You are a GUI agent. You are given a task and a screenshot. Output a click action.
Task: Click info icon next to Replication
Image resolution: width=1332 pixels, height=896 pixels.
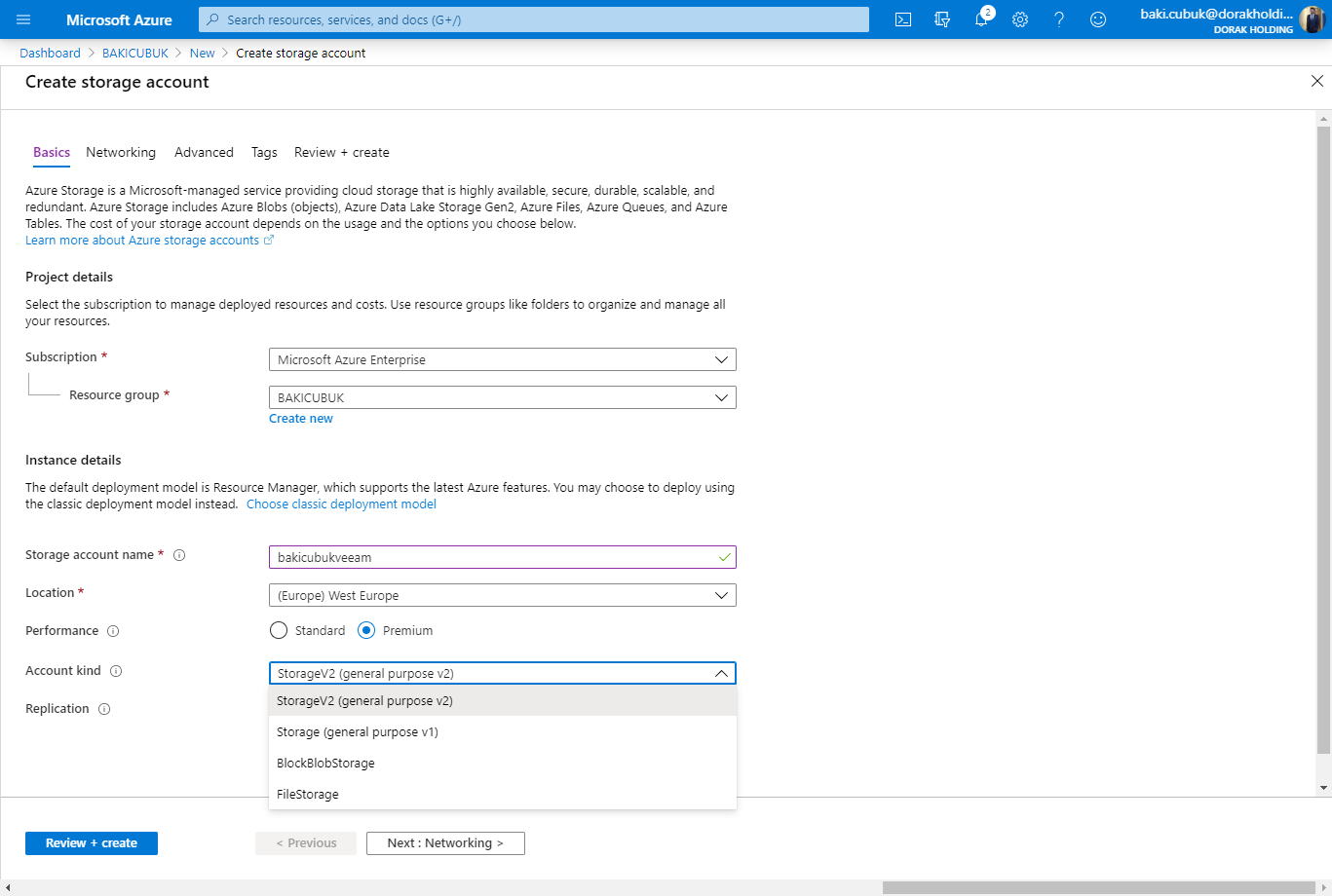(x=104, y=709)
